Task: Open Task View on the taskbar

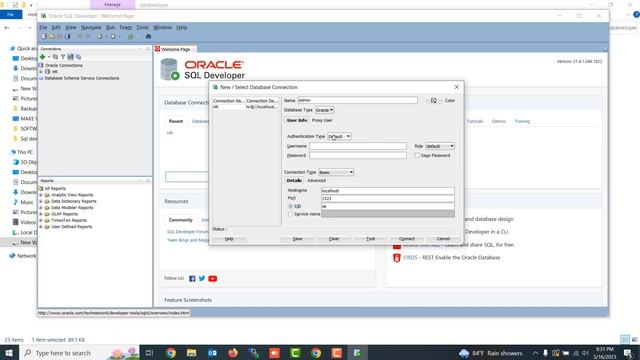Action: 149,353
